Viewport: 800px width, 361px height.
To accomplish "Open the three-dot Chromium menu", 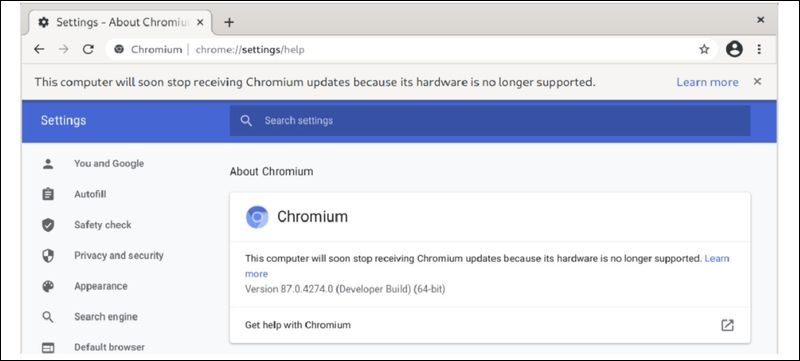I will click(x=759, y=49).
